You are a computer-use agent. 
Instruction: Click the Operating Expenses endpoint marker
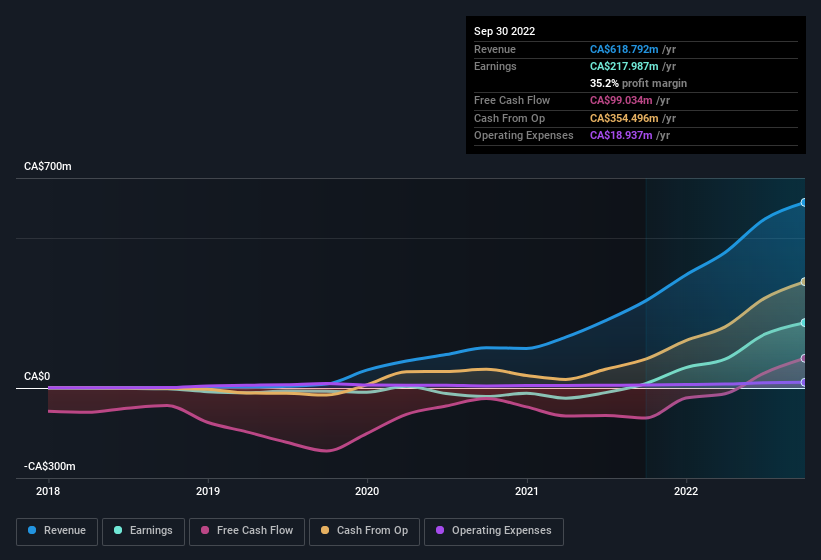point(804,383)
